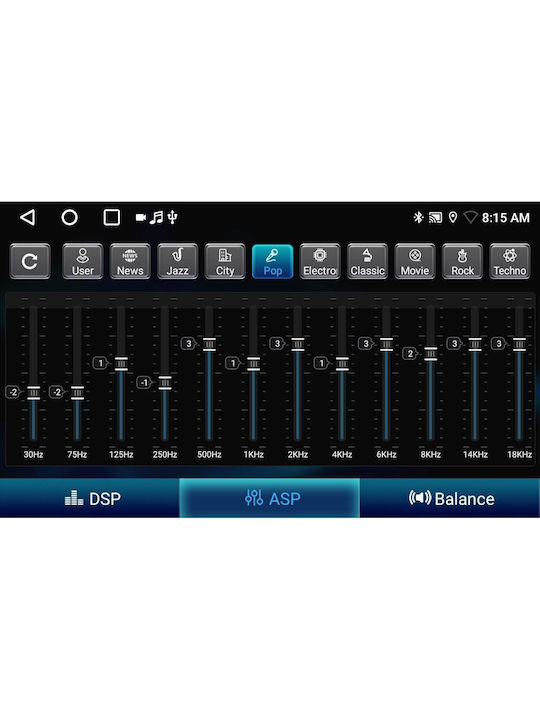Click the 14KHz slider handle
The height and width of the screenshot is (720, 540).
[475, 344]
